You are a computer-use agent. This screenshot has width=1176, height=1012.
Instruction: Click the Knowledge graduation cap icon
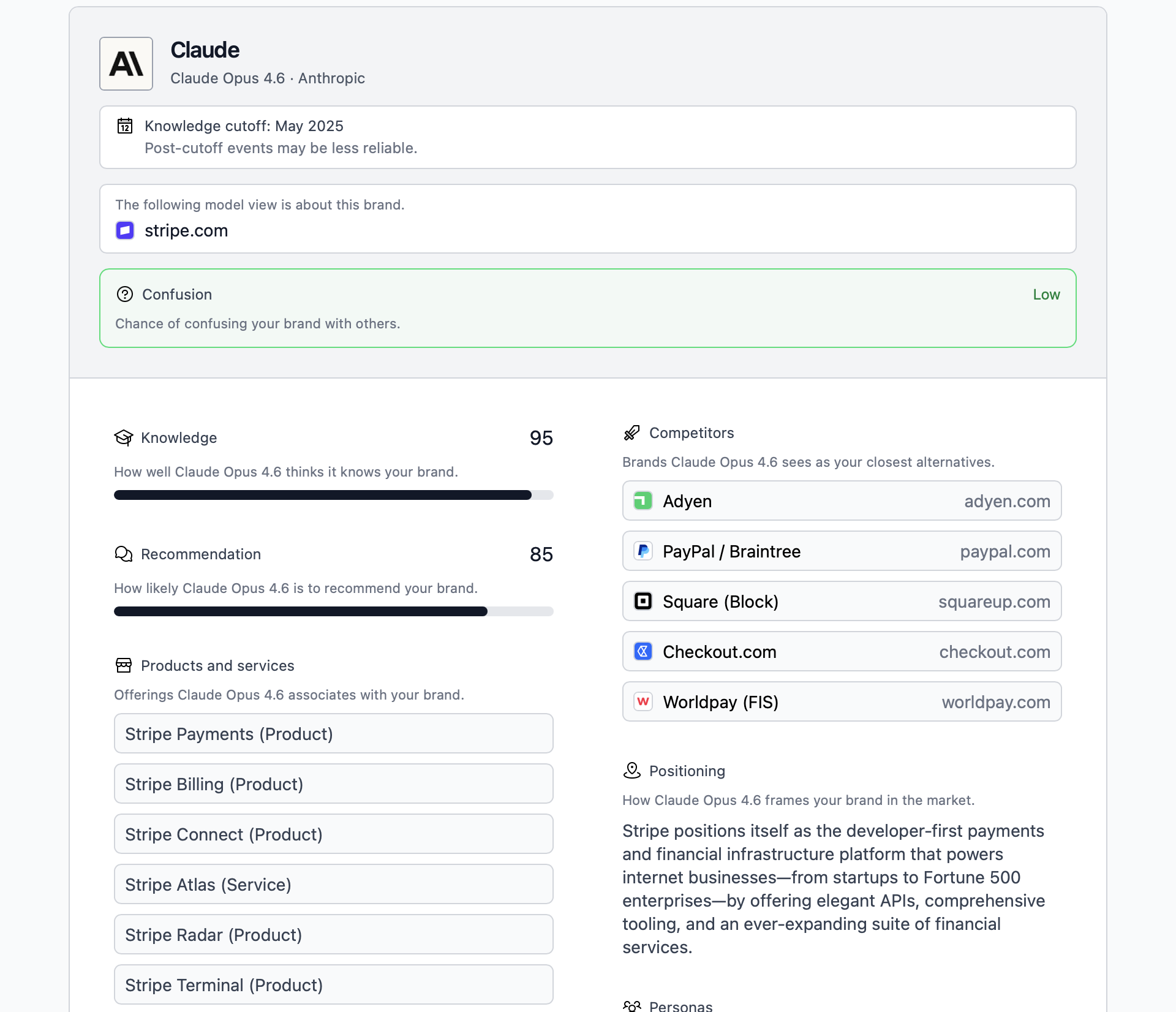[124, 437]
